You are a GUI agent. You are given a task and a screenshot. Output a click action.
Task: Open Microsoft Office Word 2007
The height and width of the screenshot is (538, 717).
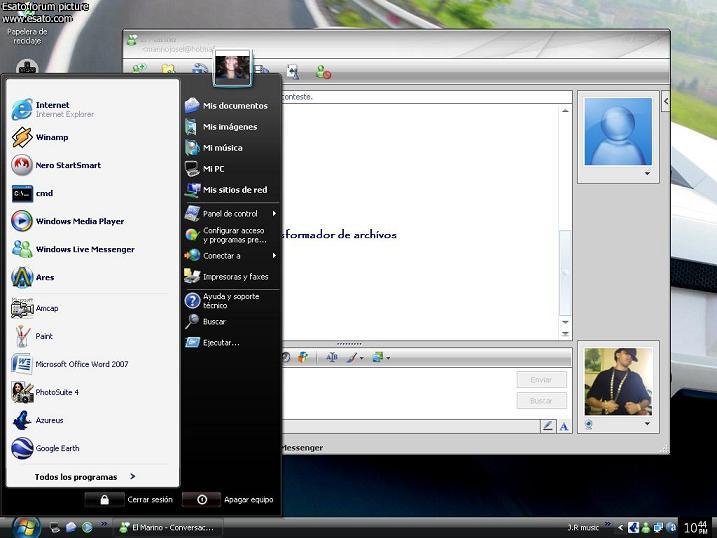coord(91,364)
